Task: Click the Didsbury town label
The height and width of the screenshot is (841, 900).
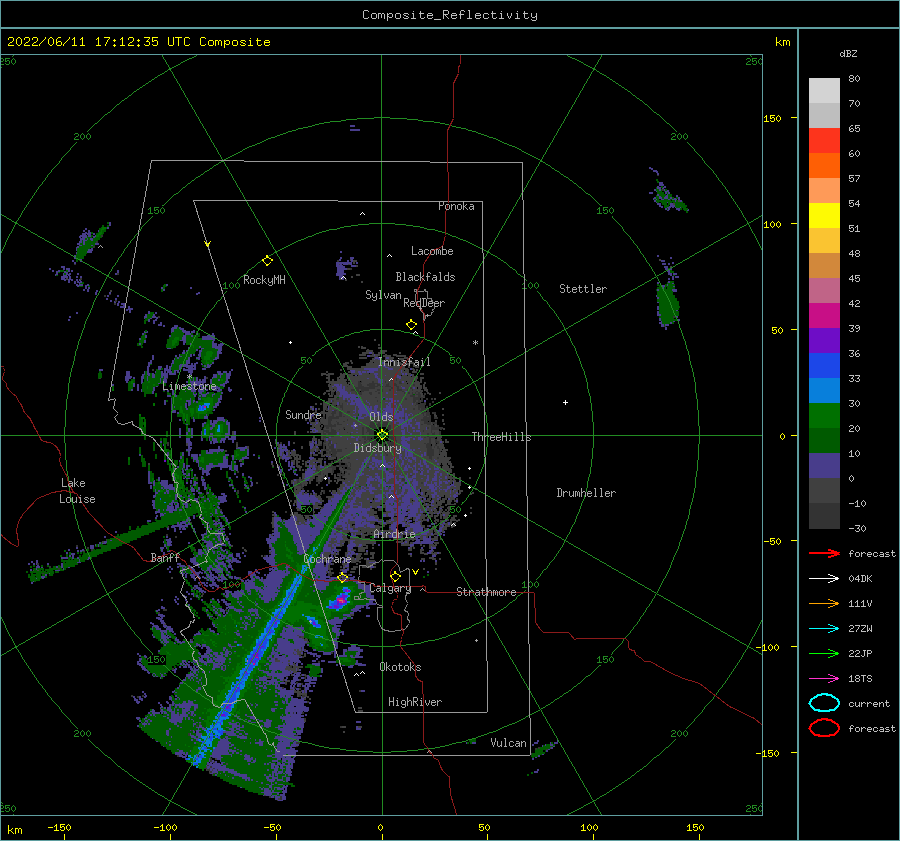Action: pyautogui.click(x=377, y=448)
